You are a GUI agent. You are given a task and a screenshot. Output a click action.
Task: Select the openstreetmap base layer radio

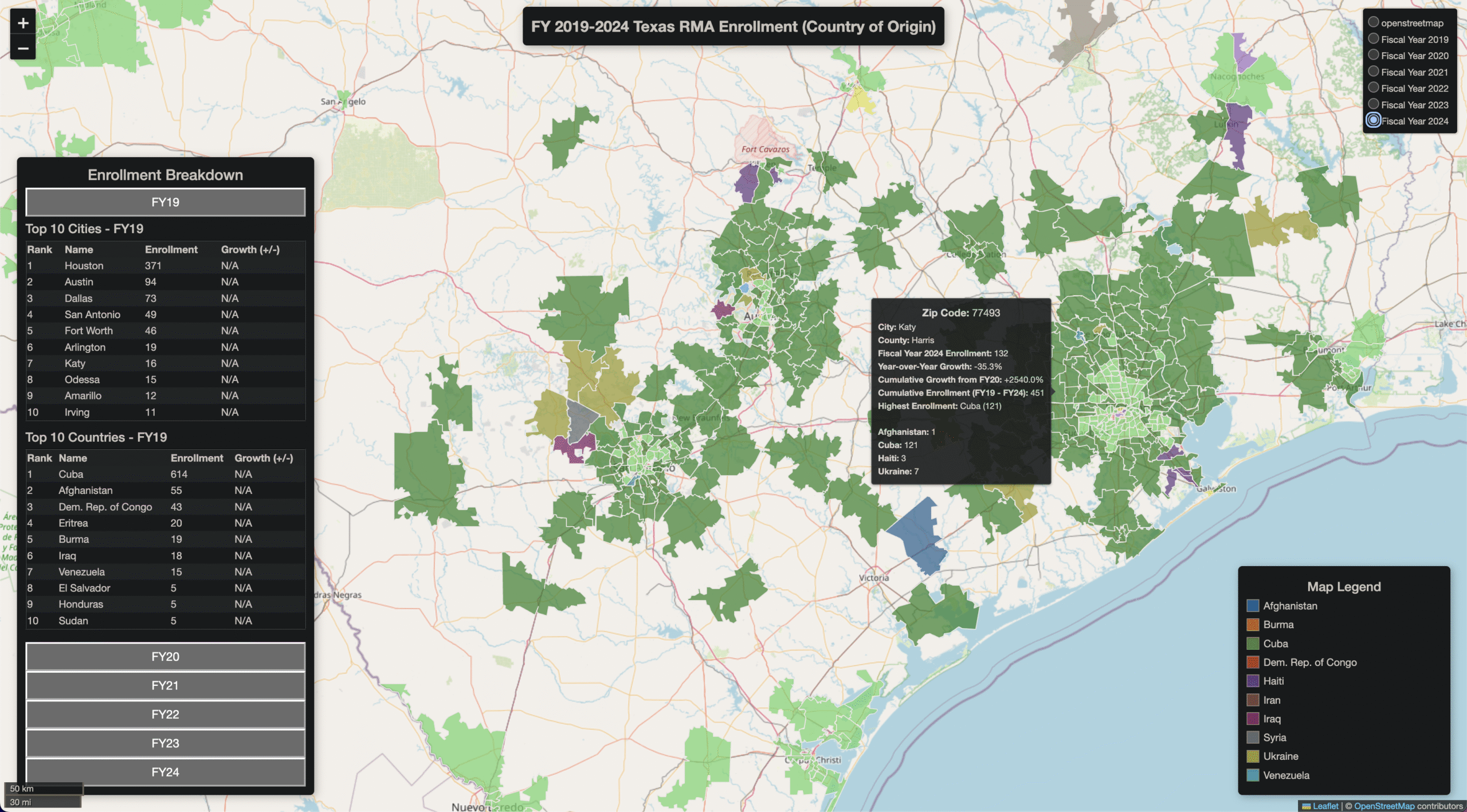pyautogui.click(x=1374, y=22)
